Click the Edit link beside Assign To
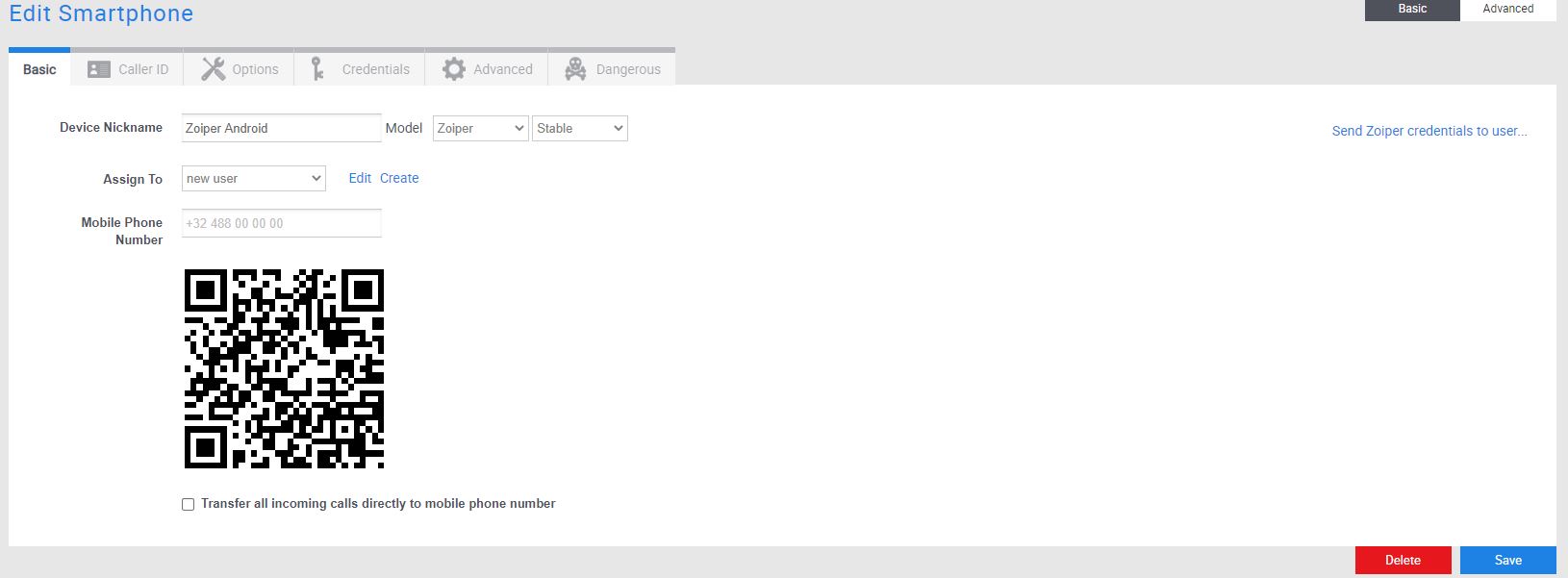1568x578 pixels. click(x=360, y=178)
